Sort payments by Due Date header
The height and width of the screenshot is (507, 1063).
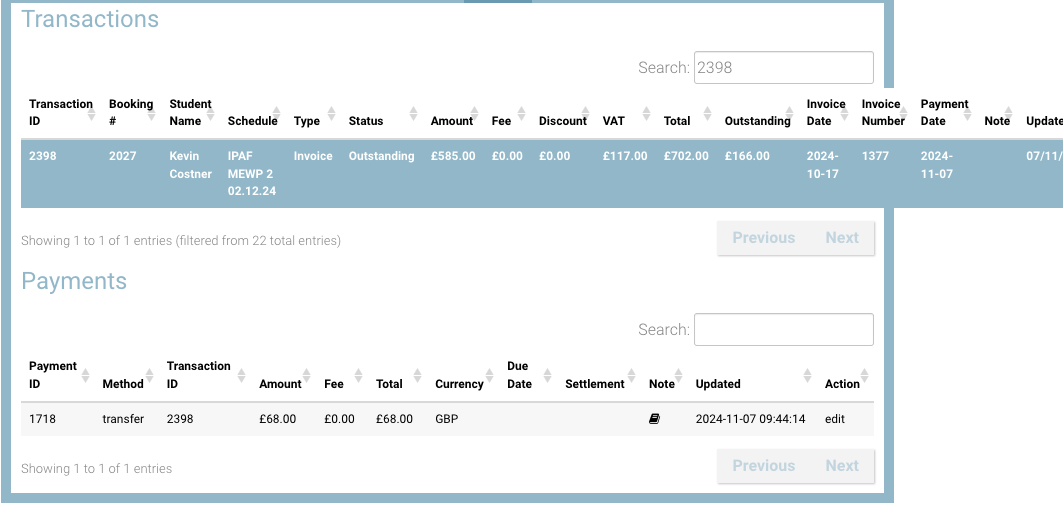point(519,374)
